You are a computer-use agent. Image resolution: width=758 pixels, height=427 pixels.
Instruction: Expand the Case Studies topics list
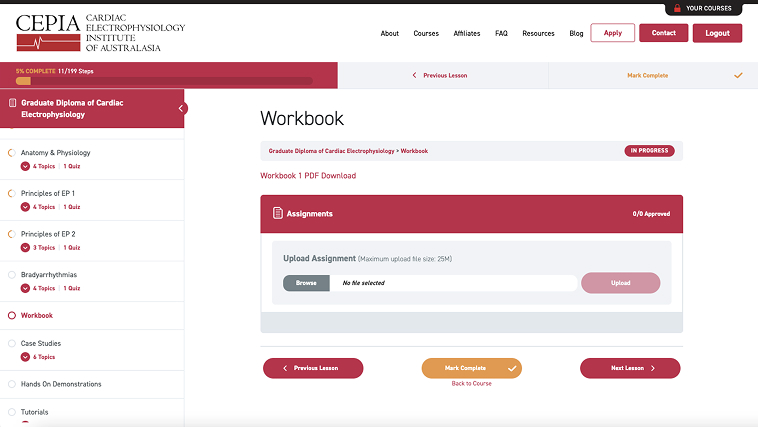point(26,357)
